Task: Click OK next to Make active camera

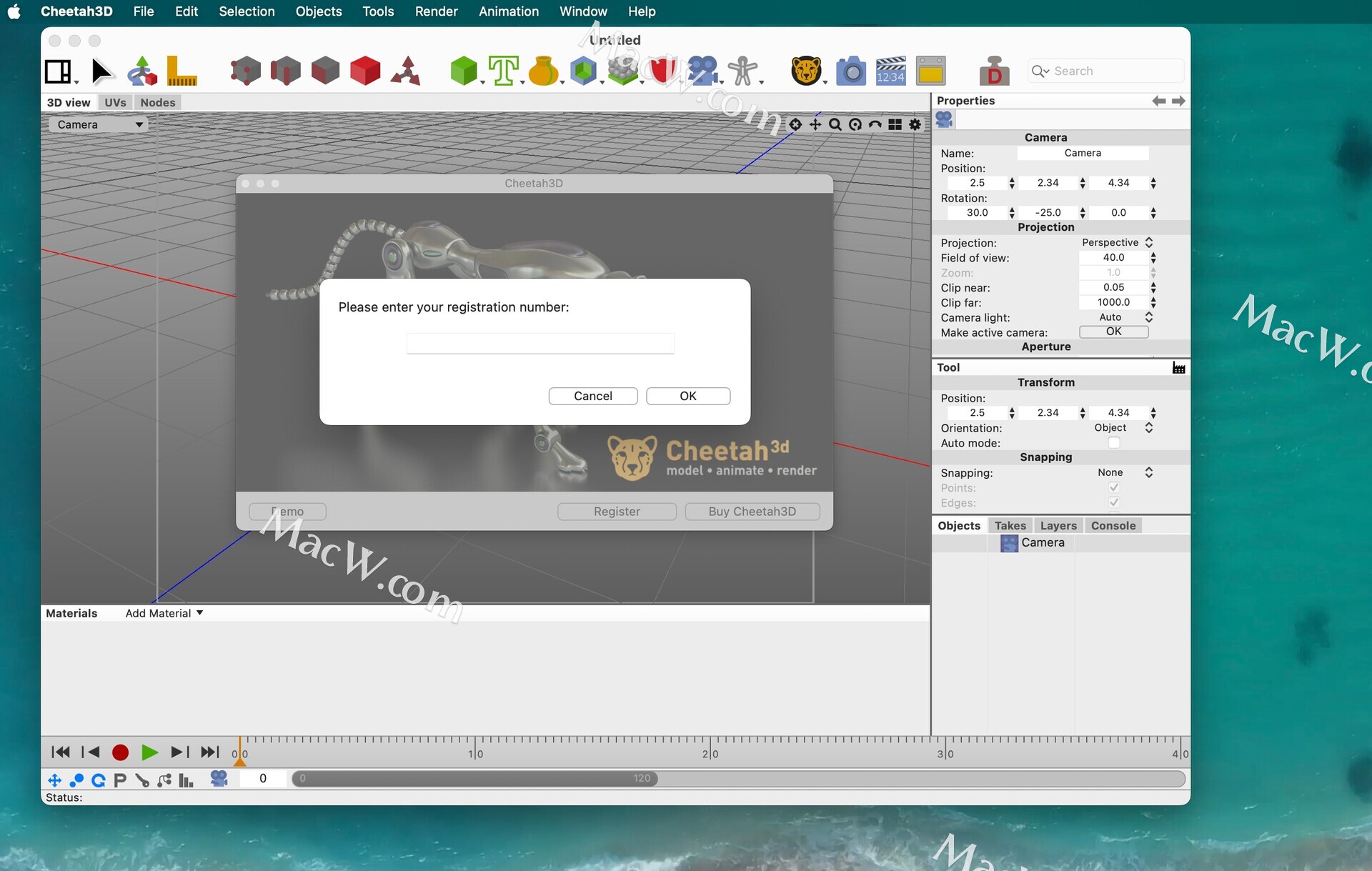Action: coord(1113,332)
